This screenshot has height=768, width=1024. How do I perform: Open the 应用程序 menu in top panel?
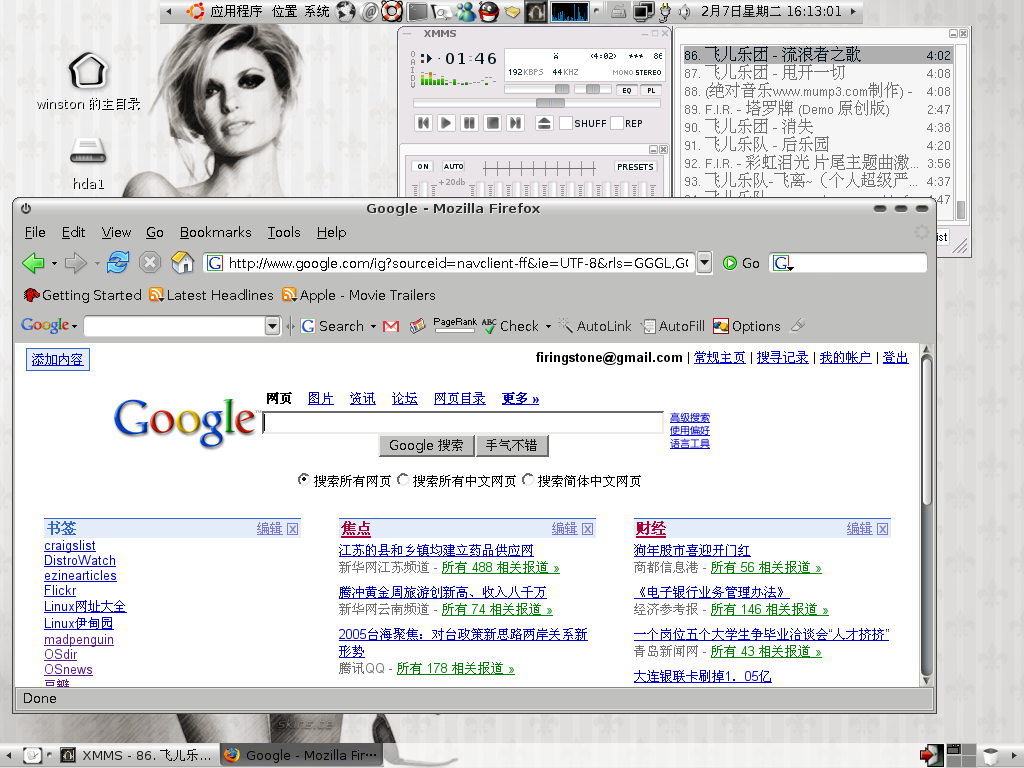point(236,11)
